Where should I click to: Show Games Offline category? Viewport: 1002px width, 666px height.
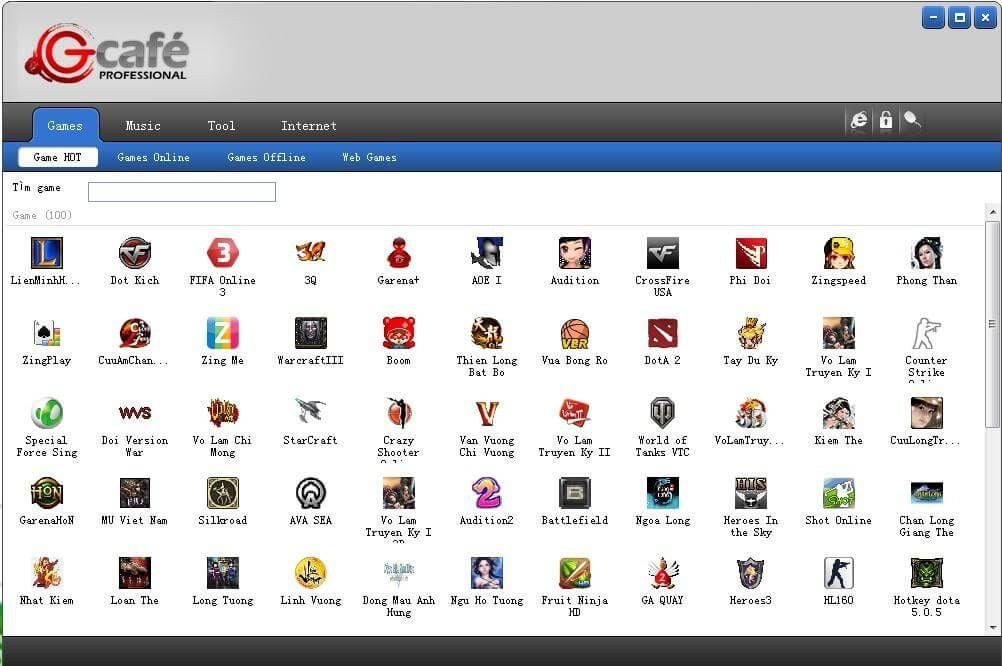coord(266,157)
